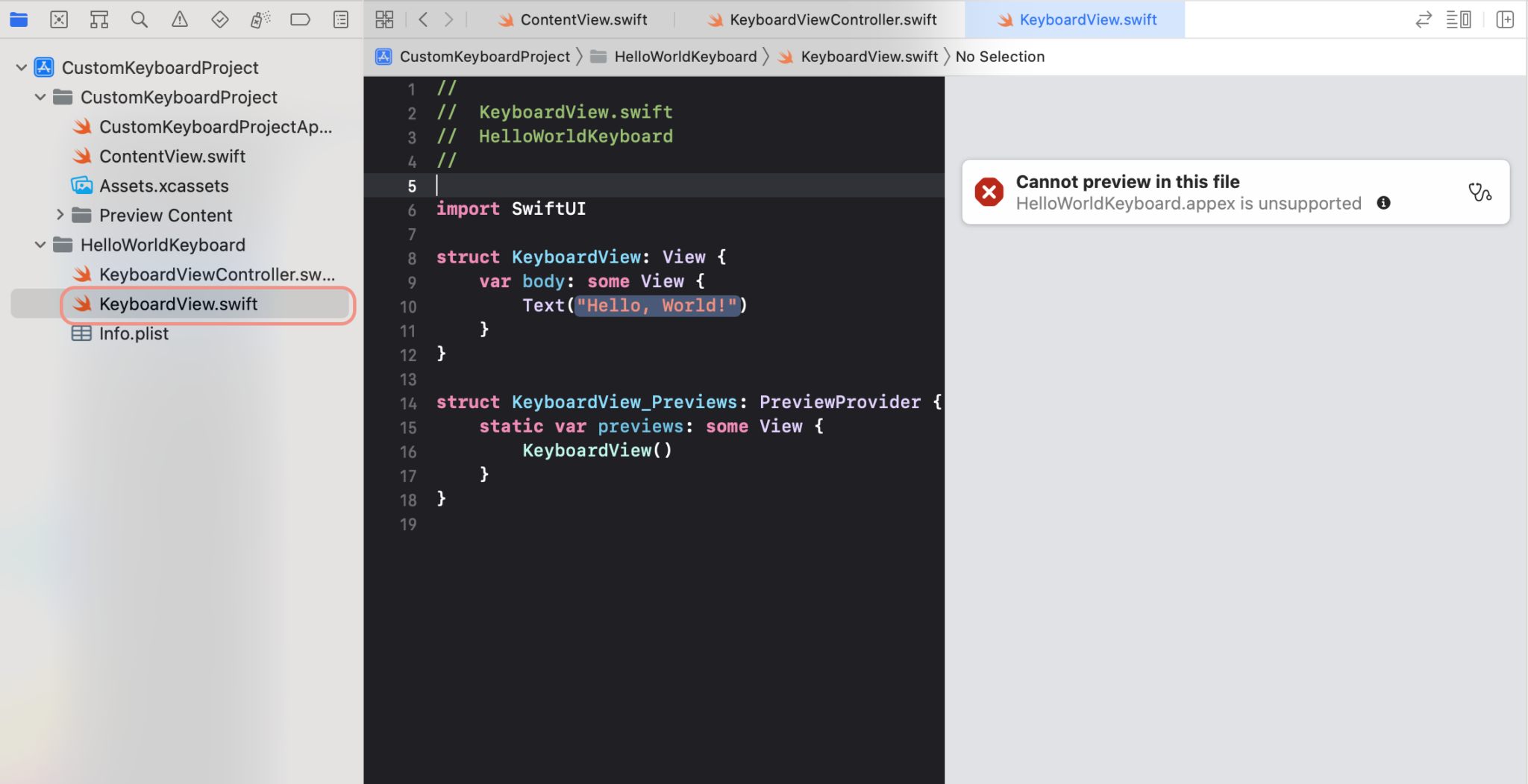Open the Breakpoint navigator tag icon

301,19
